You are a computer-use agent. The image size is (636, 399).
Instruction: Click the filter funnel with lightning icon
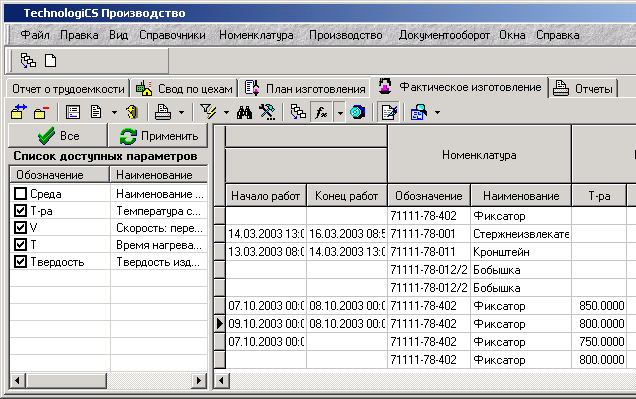click(x=208, y=112)
